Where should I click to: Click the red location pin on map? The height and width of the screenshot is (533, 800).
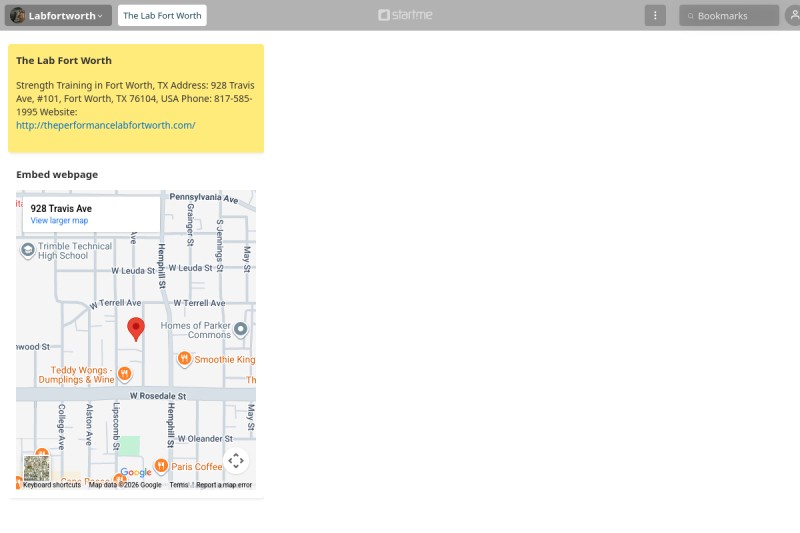136,329
